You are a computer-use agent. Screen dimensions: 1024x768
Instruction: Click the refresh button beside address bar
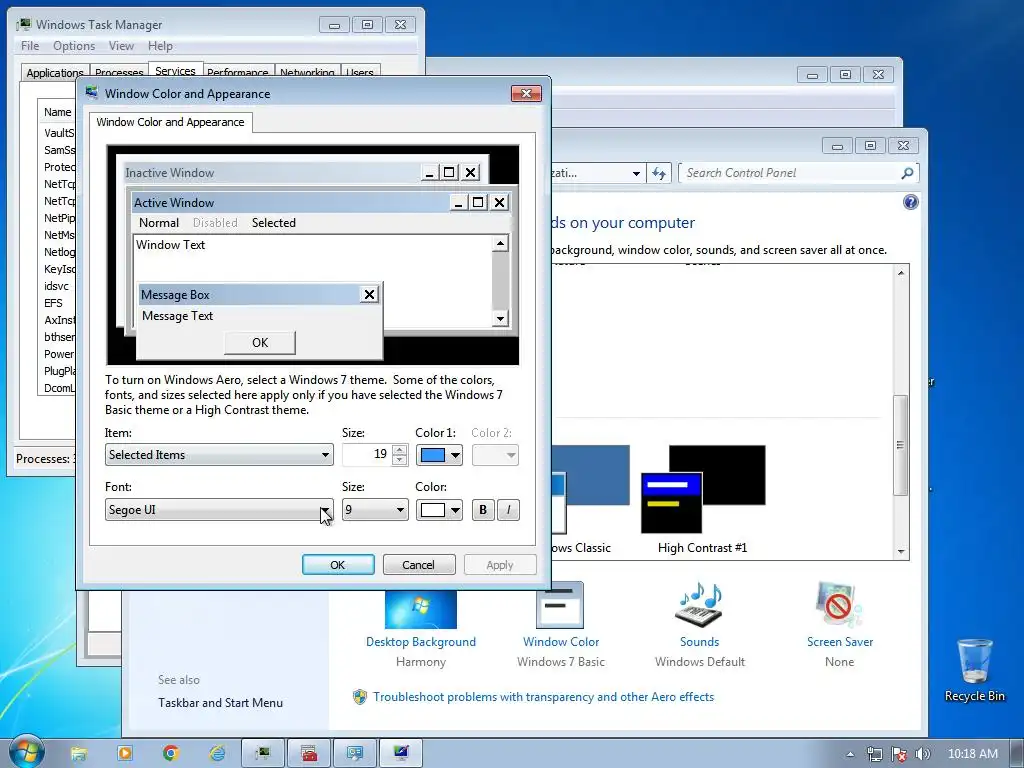(658, 173)
